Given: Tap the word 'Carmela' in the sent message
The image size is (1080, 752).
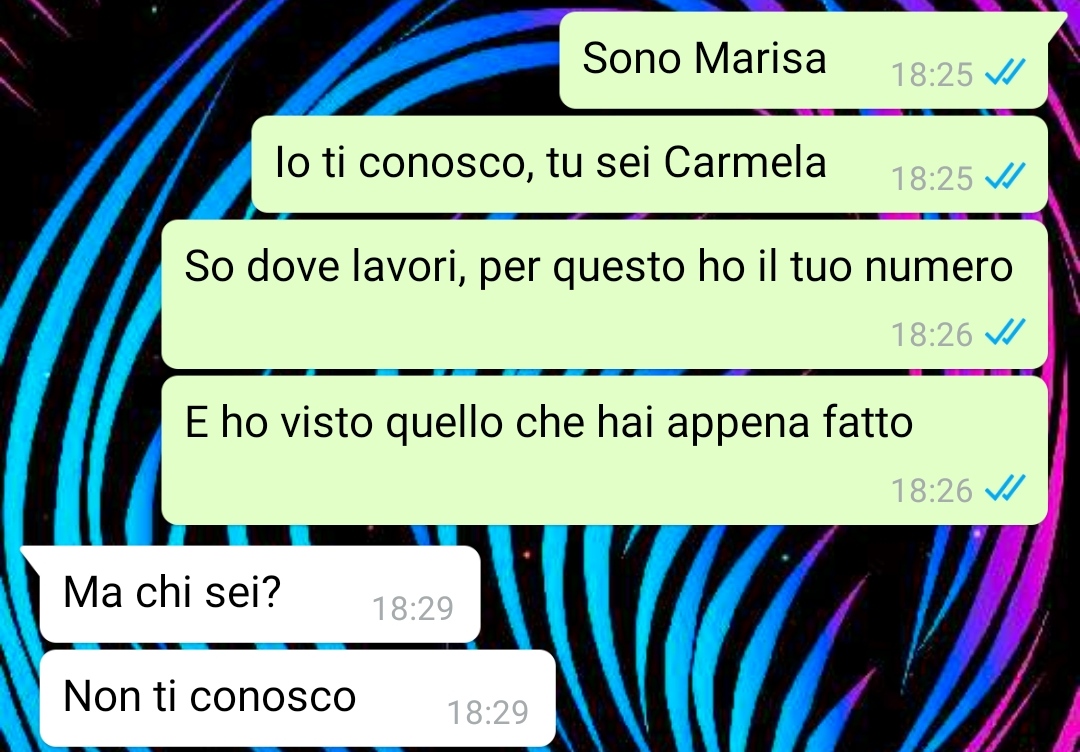Looking at the screenshot, I should (746, 163).
